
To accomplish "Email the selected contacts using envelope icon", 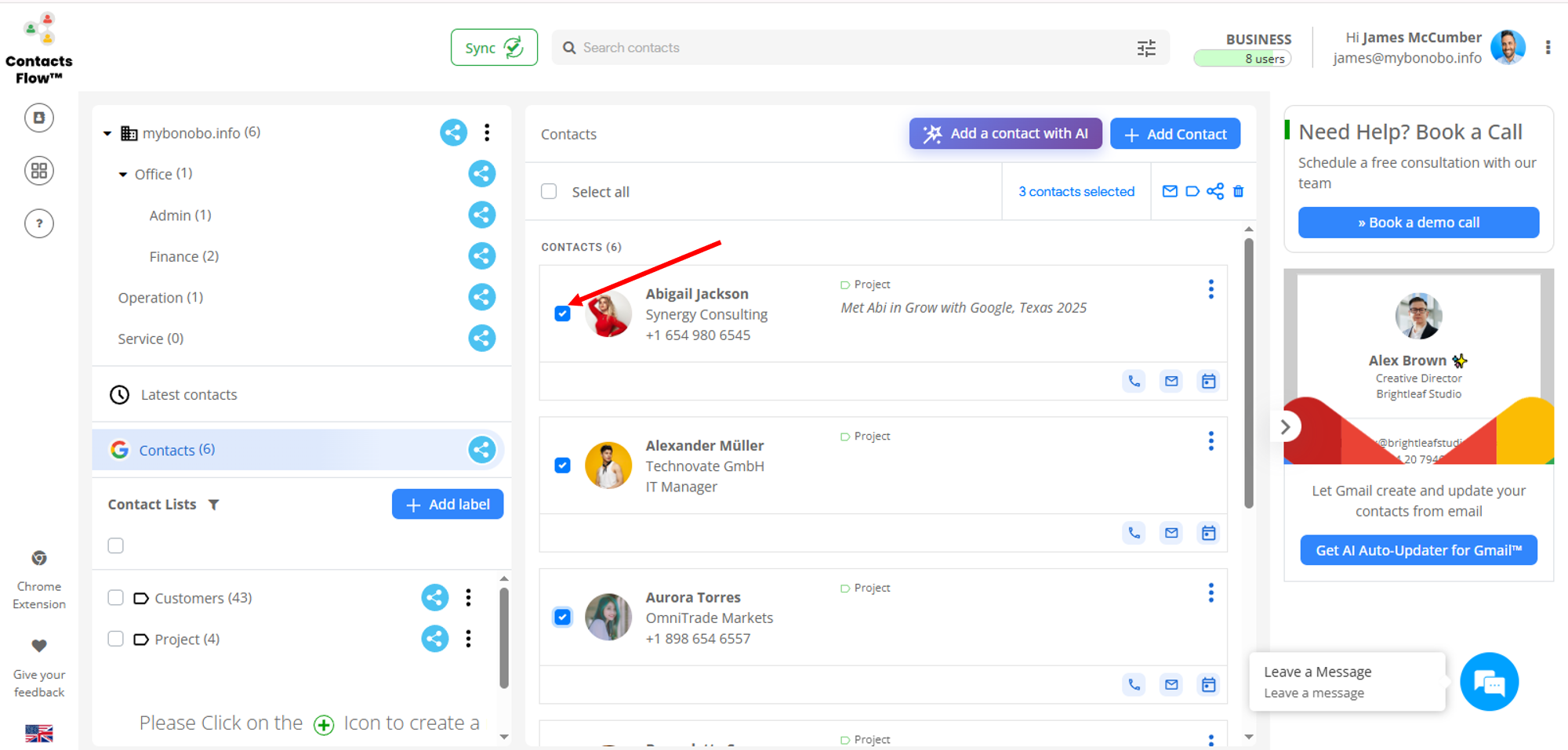I will pos(1169,190).
